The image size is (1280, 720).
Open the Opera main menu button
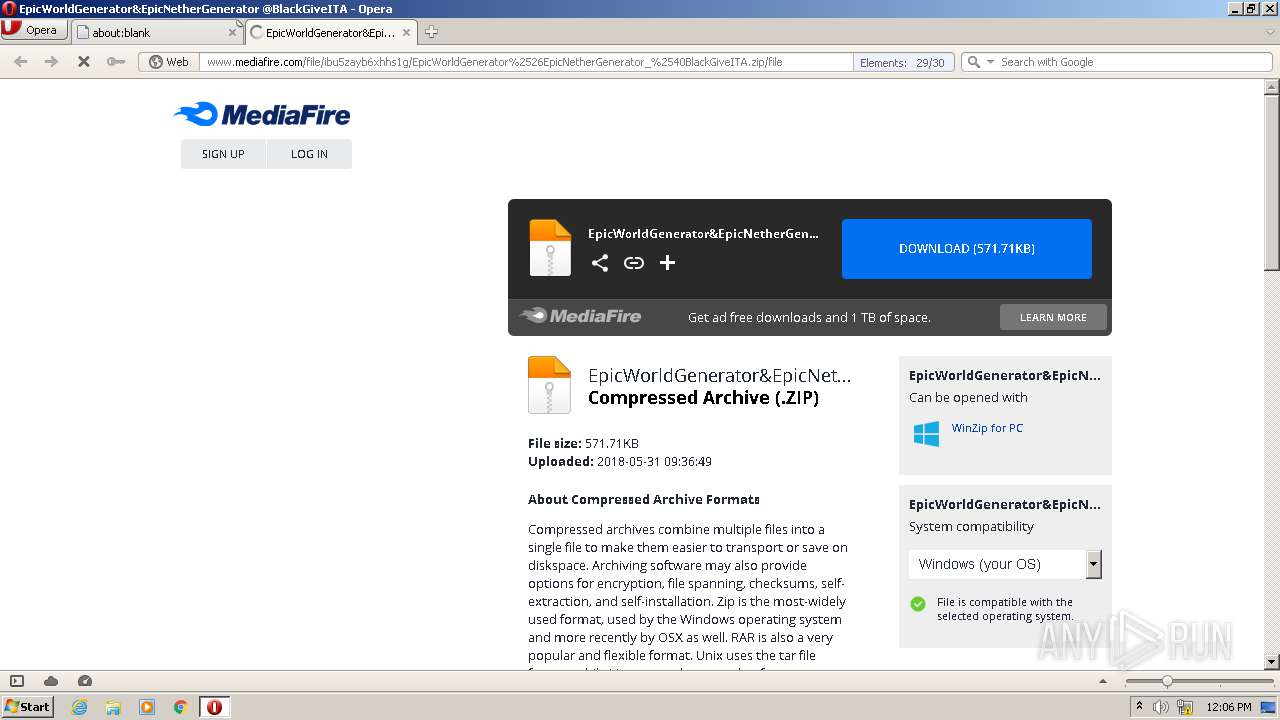pos(34,30)
